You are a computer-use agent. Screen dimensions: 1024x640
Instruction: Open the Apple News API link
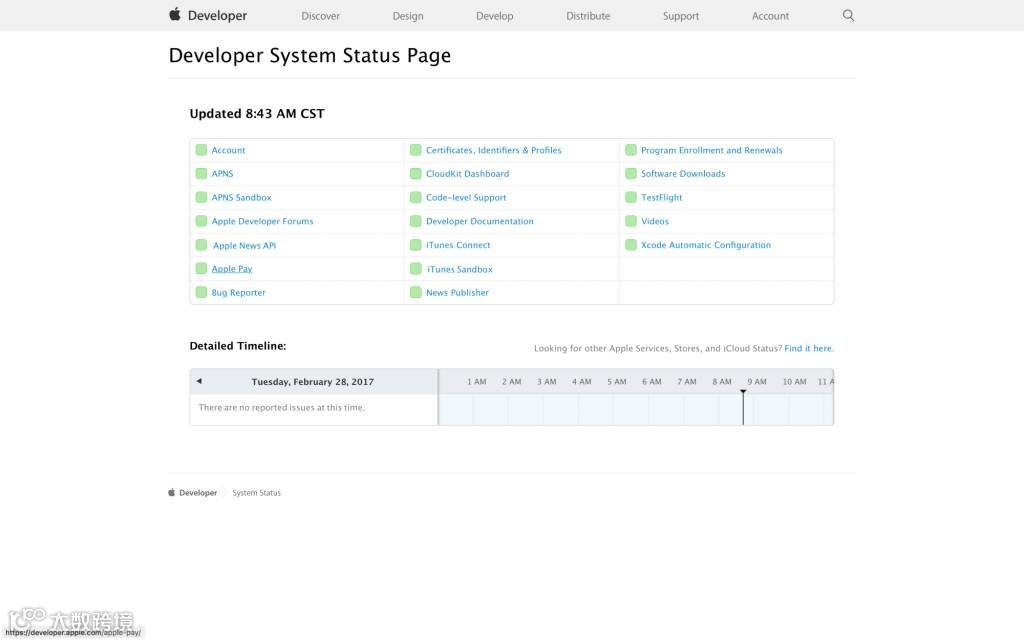(244, 246)
